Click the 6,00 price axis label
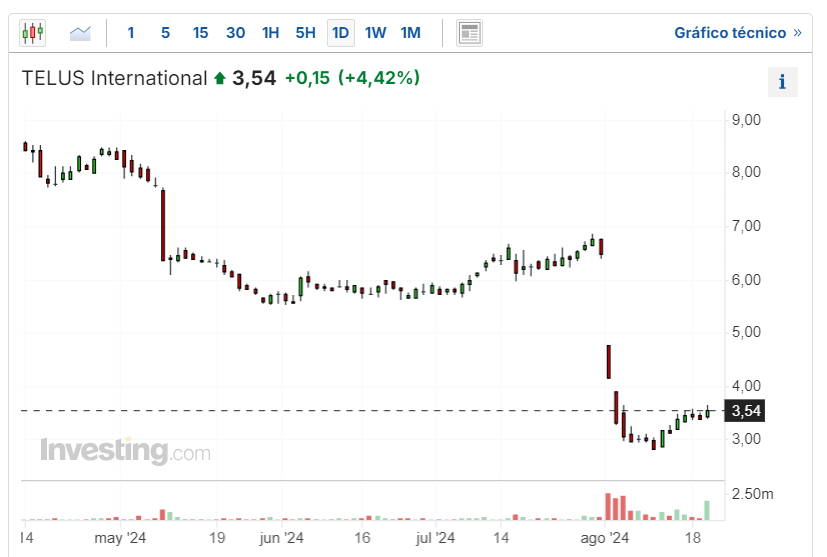Viewport: 827px width, 557px height. pos(746,280)
